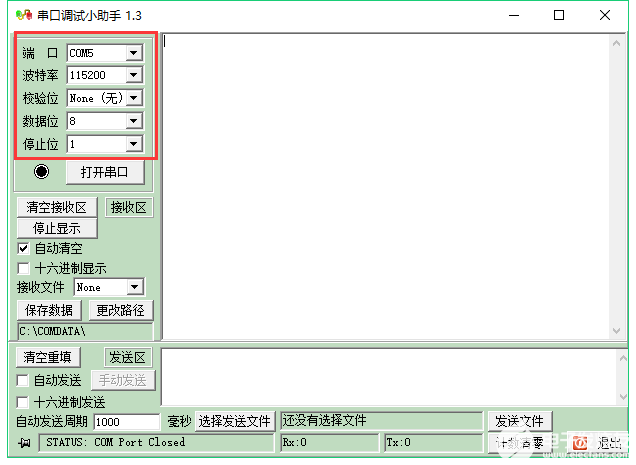Open the 数据位 8 dropdown
The width and height of the screenshot is (636, 465).
(x=133, y=121)
